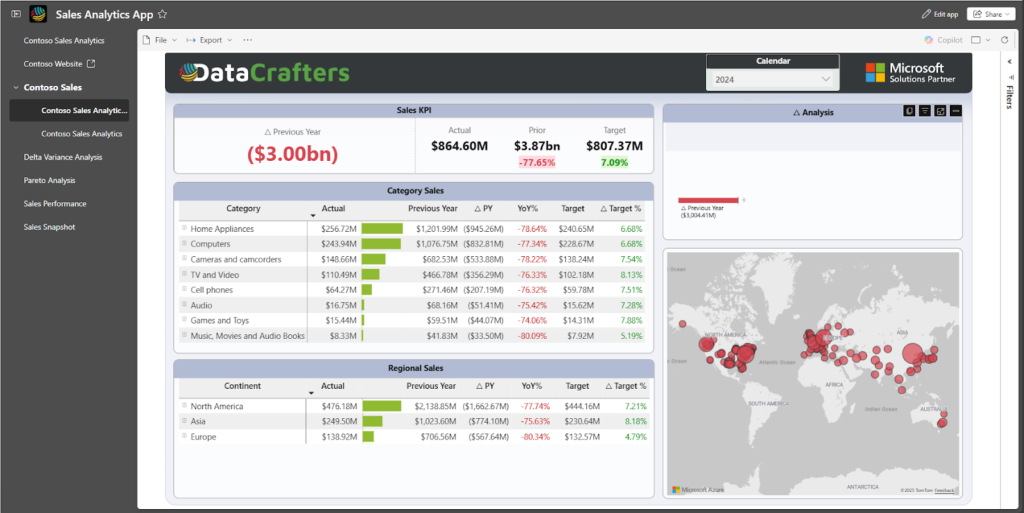The height and width of the screenshot is (513, 1024).
Task: Click the $864.60M Actual KPI value
Action: [459, 146]
